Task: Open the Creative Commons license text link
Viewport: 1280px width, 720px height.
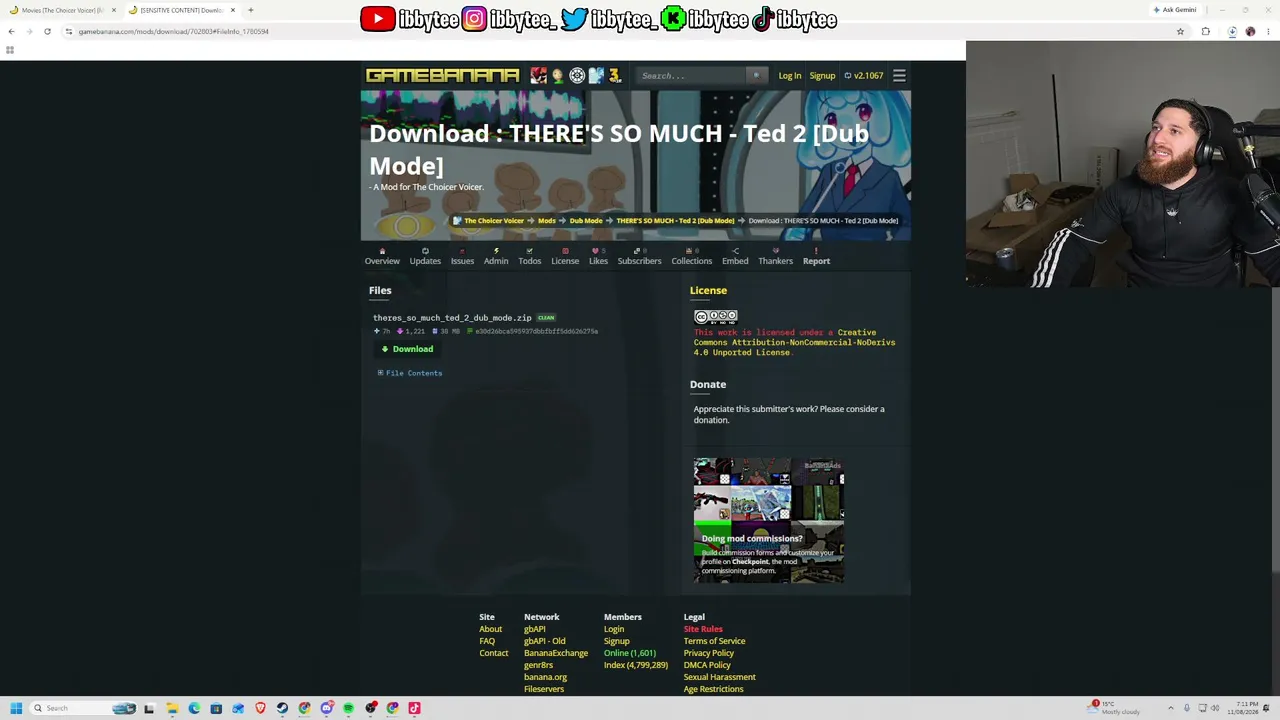Action: 795,342
